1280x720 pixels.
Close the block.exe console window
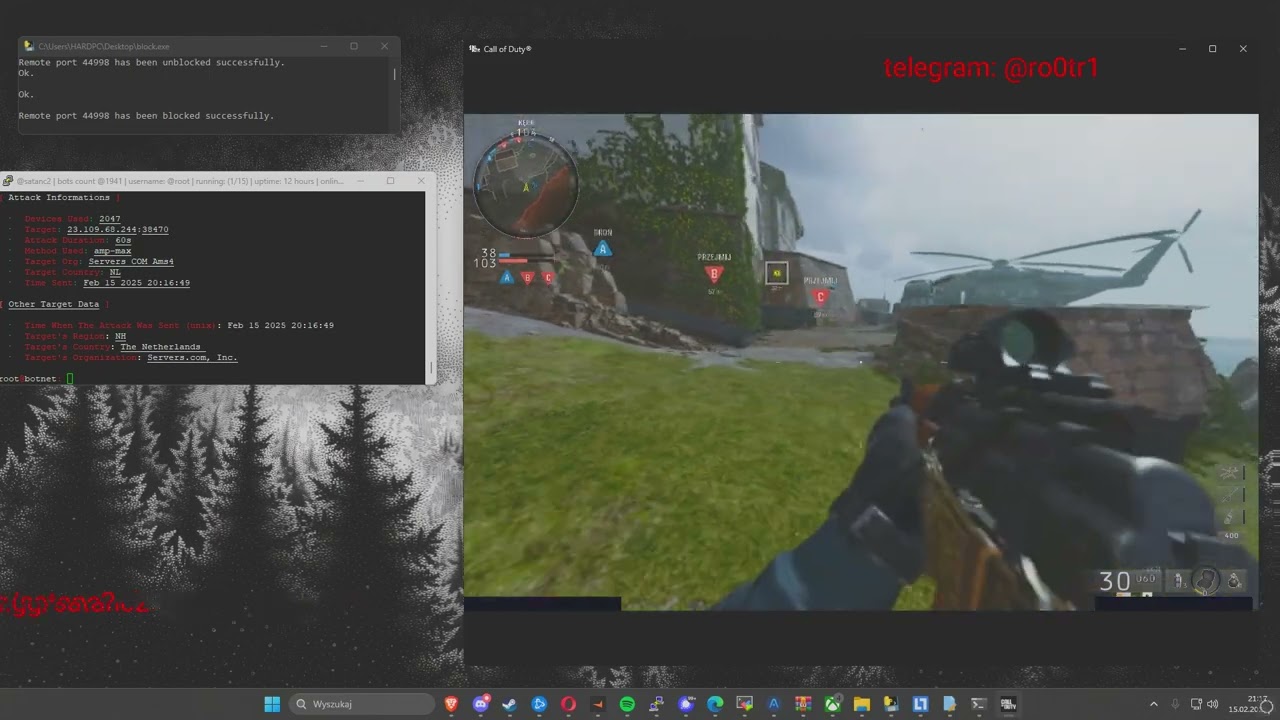384,46
